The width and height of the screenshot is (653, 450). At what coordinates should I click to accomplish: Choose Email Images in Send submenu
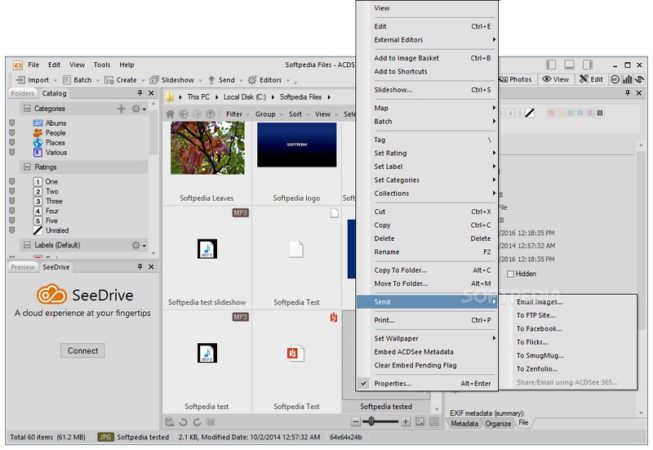(x=568, y=302)
